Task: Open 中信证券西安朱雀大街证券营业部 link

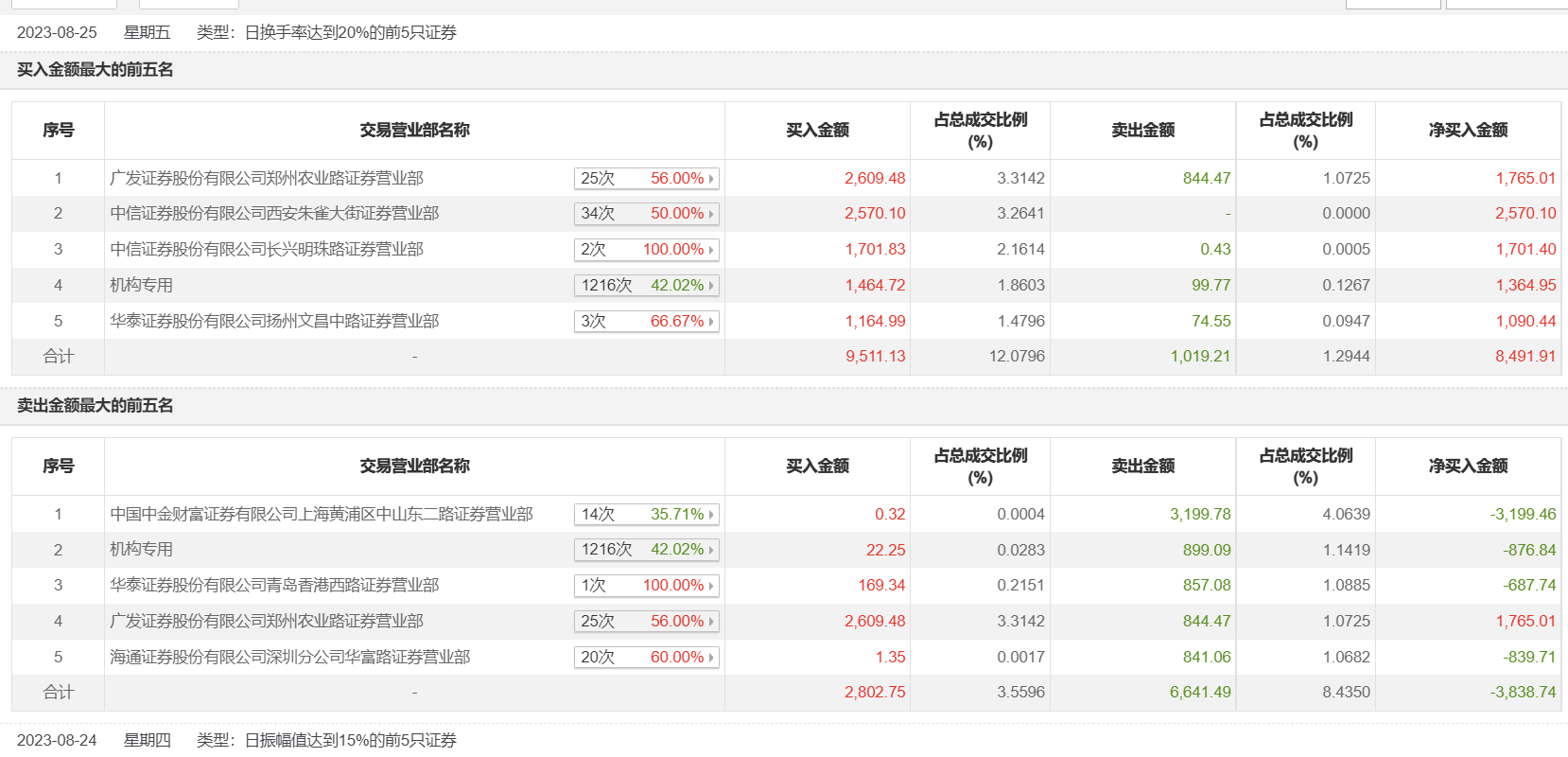Action: [x=274, y=214]
